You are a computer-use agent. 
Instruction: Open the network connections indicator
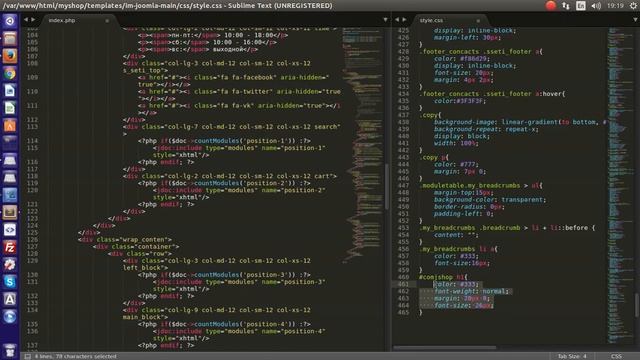coord(566,6)
